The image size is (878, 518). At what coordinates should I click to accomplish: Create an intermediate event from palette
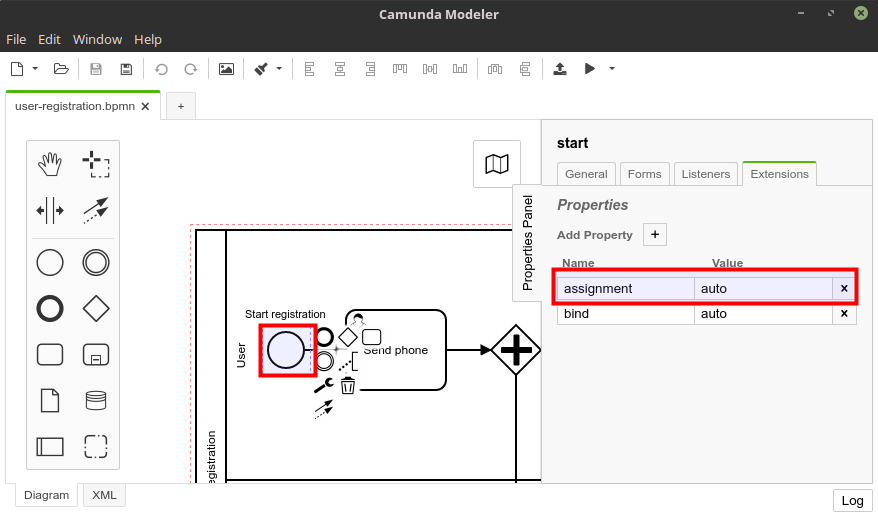click(96, 263)
